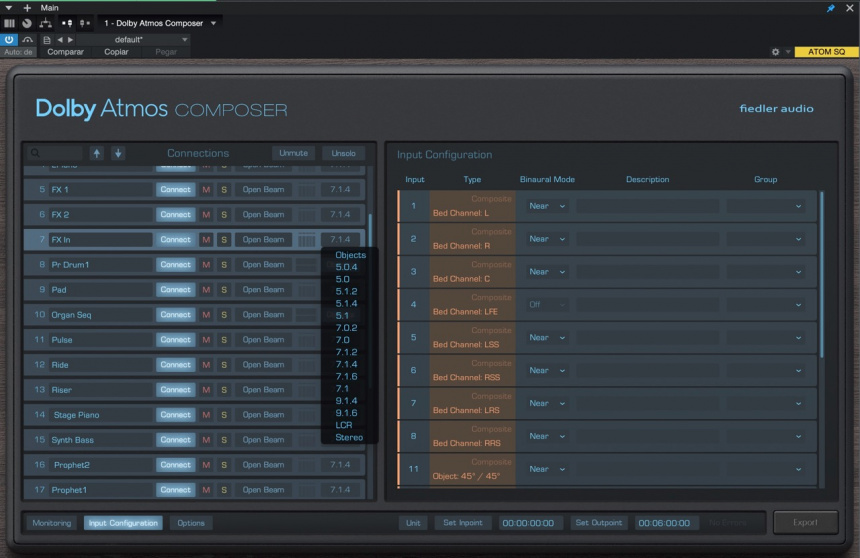The height and width of the screenshot is (558, 860).
Task: Load the next preset arrow
Action: pos(70,40)
